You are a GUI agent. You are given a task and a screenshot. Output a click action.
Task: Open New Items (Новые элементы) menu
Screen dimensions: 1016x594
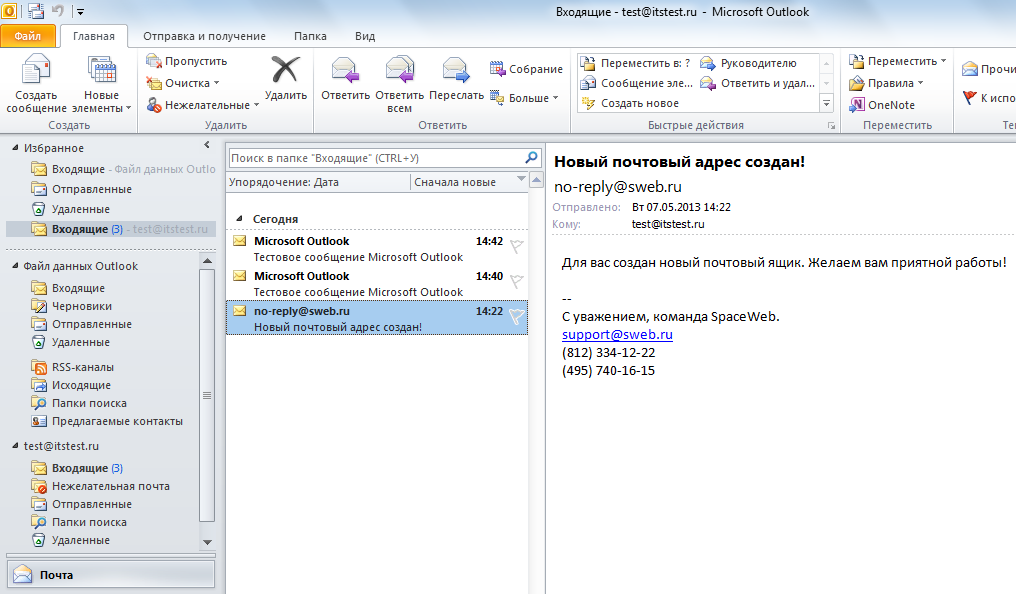[102, 85]
